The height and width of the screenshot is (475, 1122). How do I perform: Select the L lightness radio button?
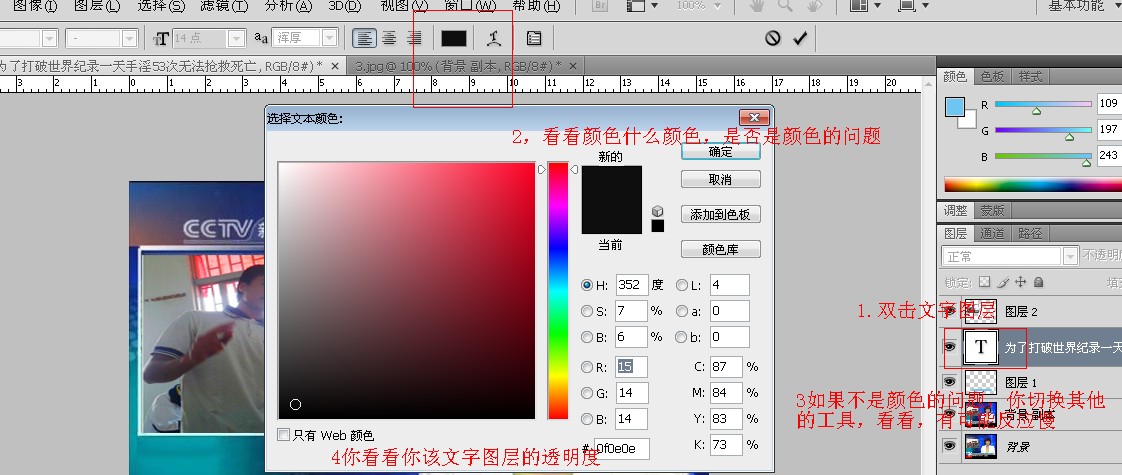[682, 285]
